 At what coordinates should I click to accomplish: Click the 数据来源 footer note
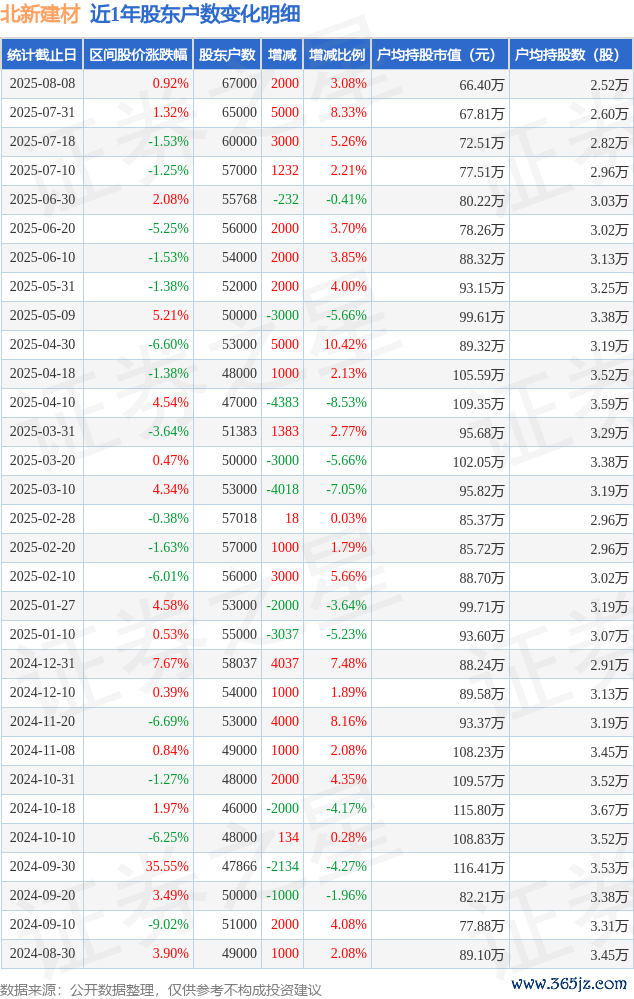point(161,989)
